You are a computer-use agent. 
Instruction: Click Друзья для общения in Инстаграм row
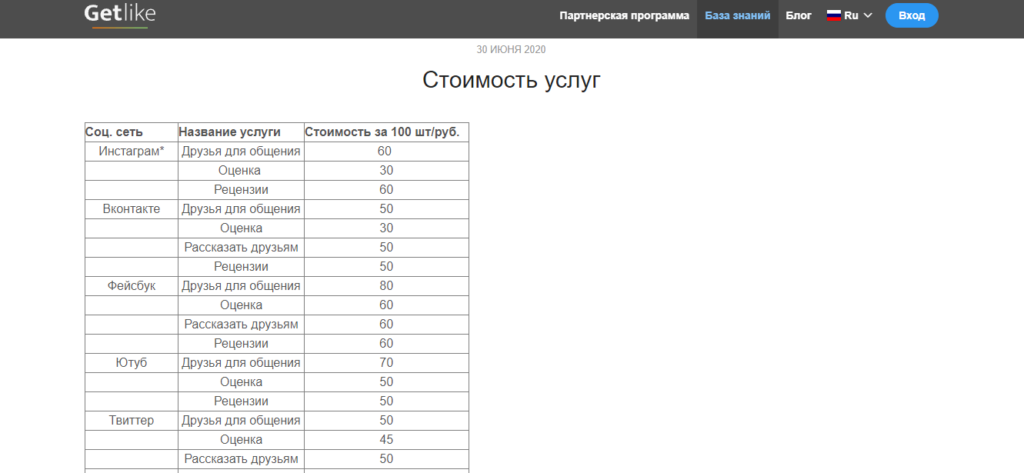pyautogui.click(x=241, y=151)
